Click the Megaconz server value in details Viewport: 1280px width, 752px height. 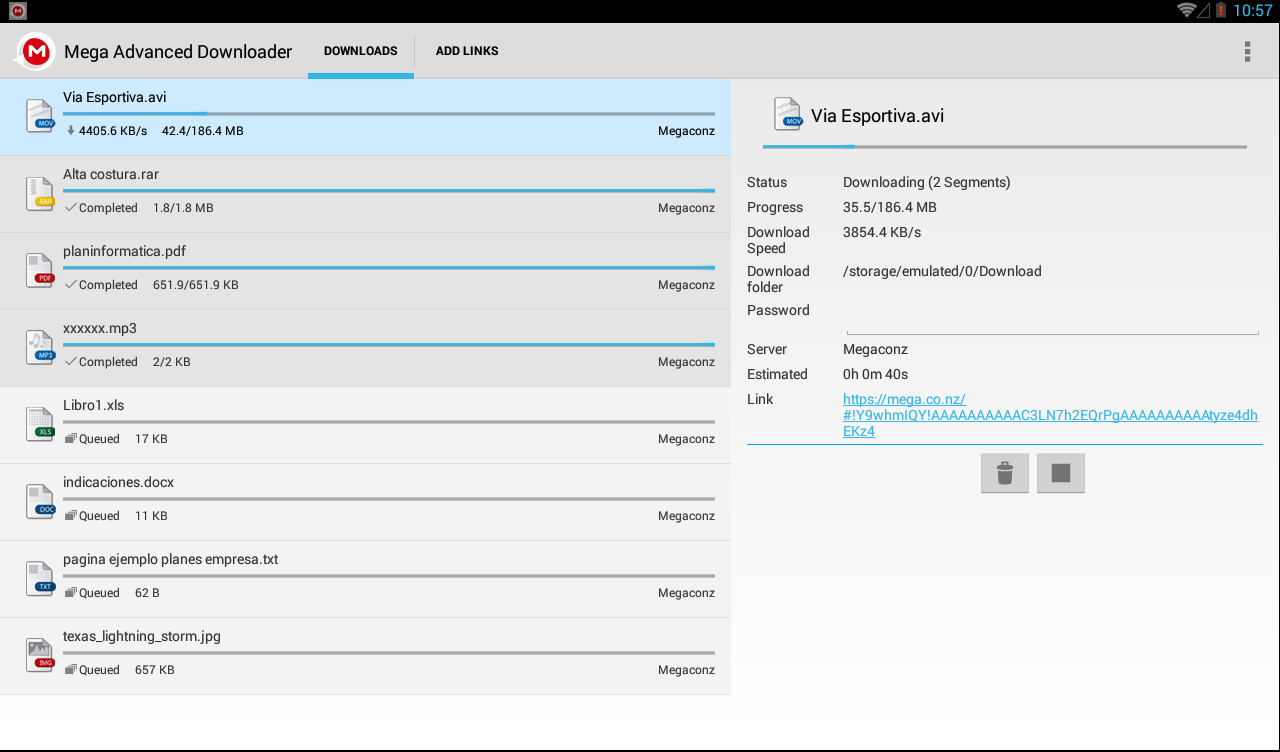[x=875, y=349]
